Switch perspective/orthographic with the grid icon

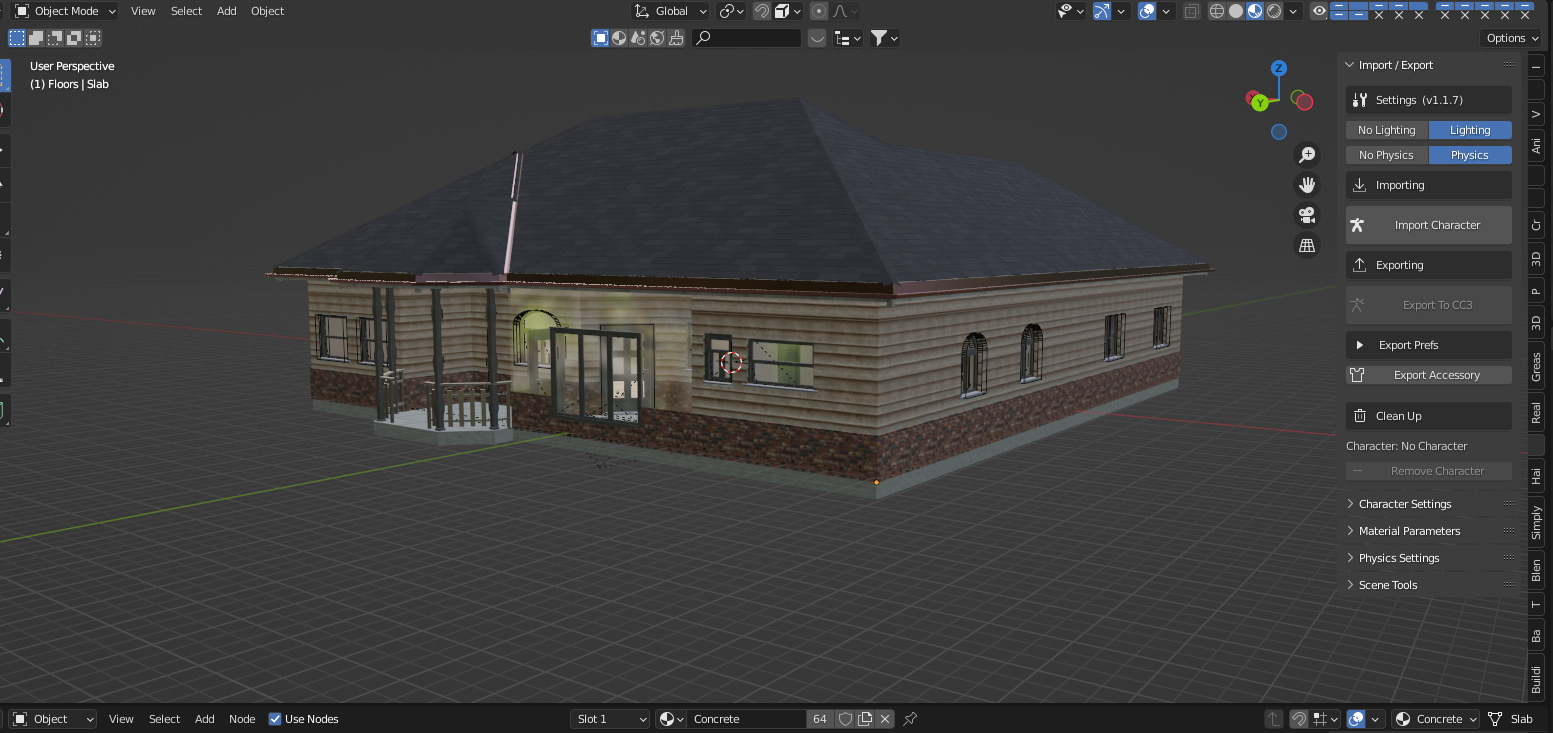pyautogui.click(x=1306, y=245)
